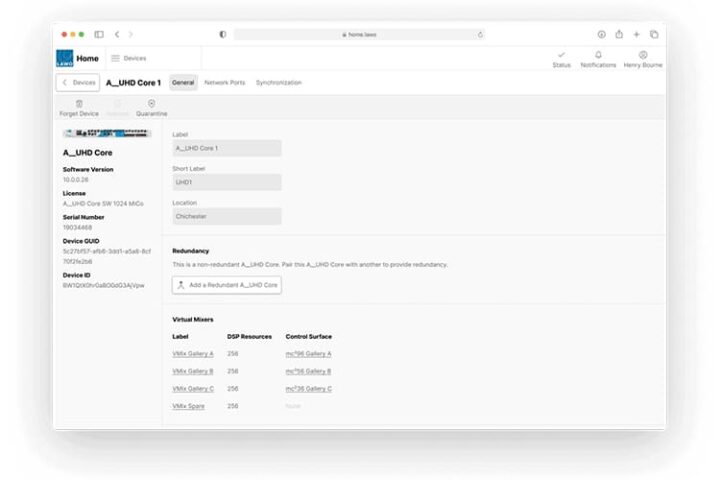Viewport: 720px width, 480px height.
Task: Click the DSP Resources column header
Action: [x=249, y=337]
